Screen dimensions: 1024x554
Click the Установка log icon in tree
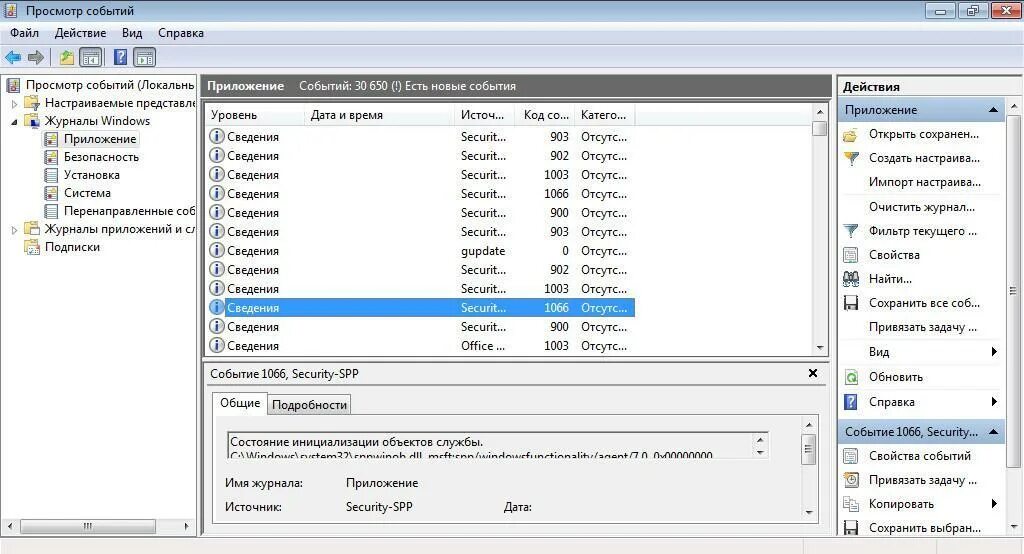click(51, 175)
